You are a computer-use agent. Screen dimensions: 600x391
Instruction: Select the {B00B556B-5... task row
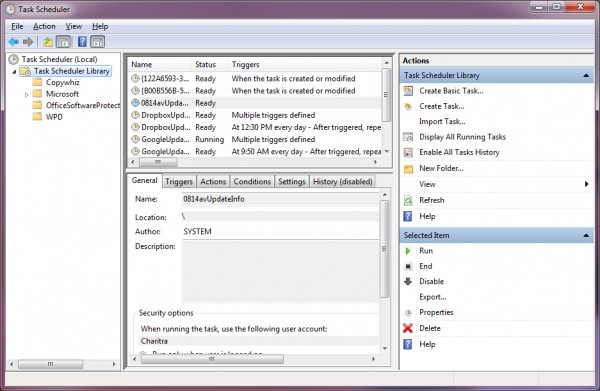pyautogui.click(x=255, y=91)
